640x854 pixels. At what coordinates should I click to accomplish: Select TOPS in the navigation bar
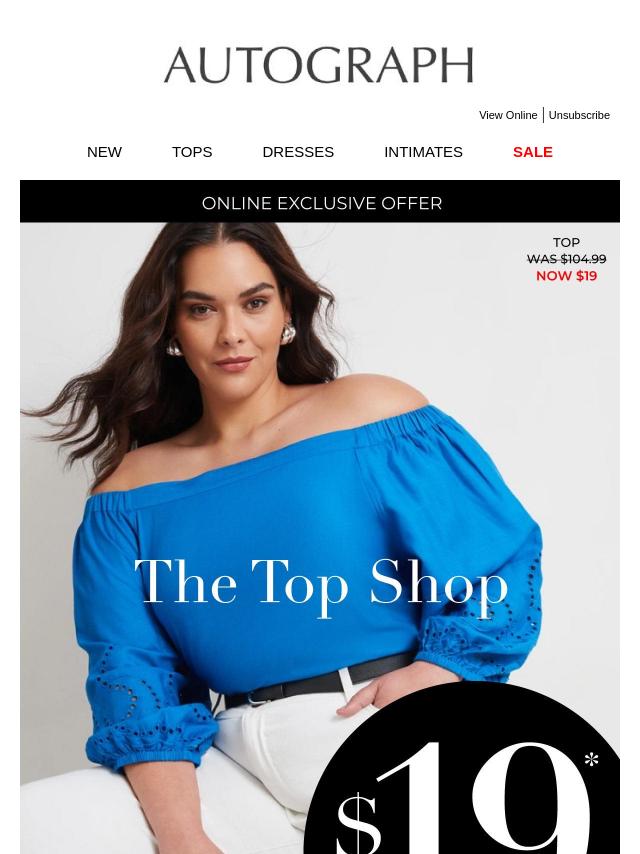tap(192, 152)
